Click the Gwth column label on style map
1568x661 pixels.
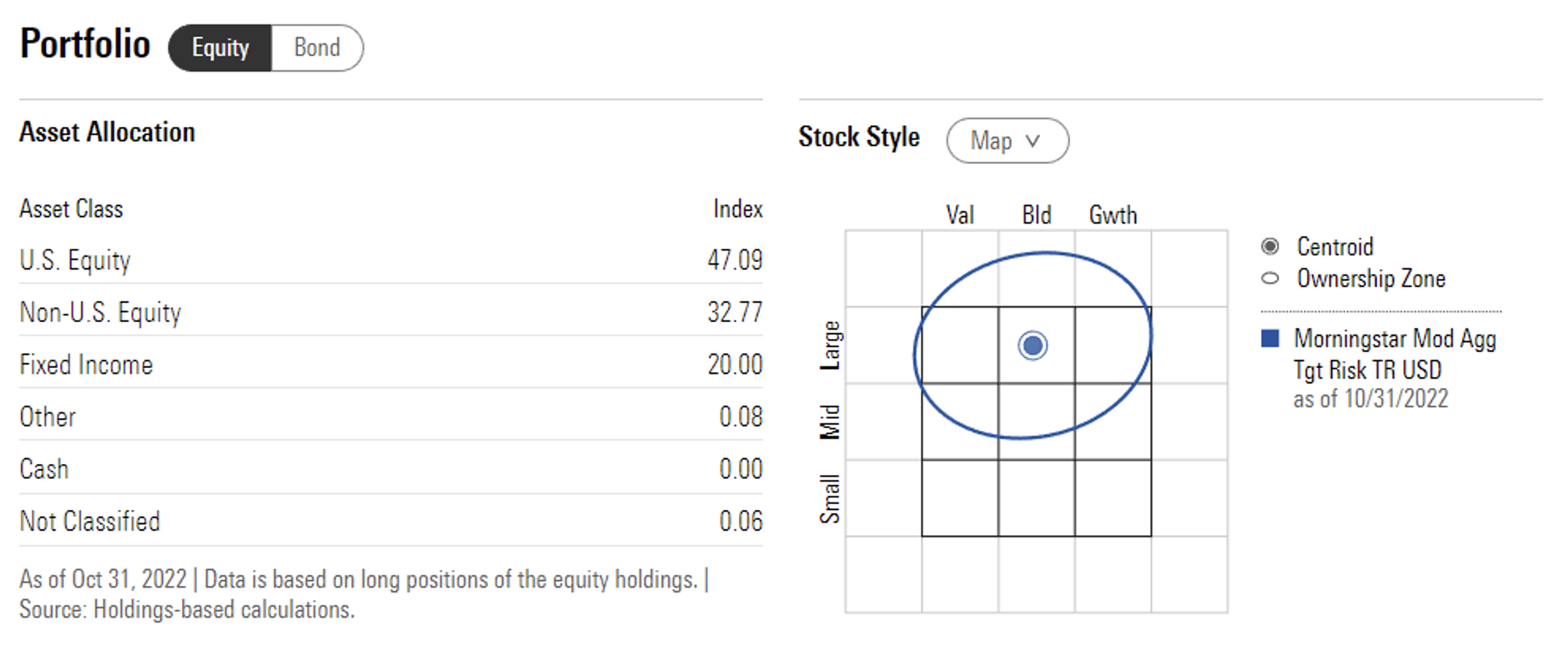pos(1113,215)
